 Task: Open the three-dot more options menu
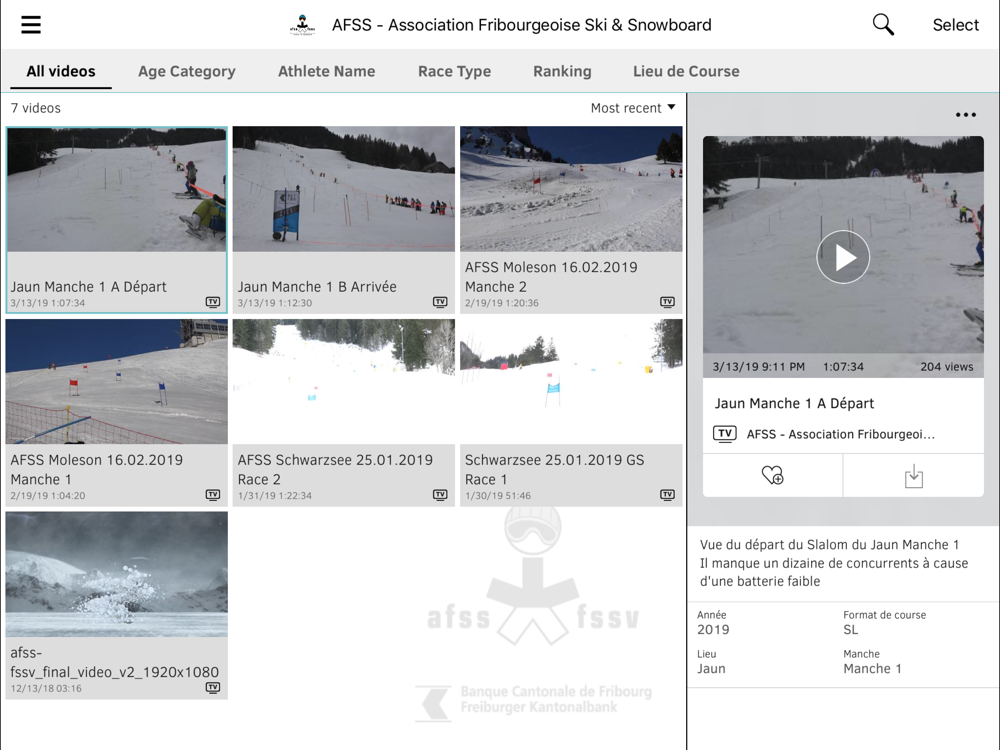click(x=965, y=115)
